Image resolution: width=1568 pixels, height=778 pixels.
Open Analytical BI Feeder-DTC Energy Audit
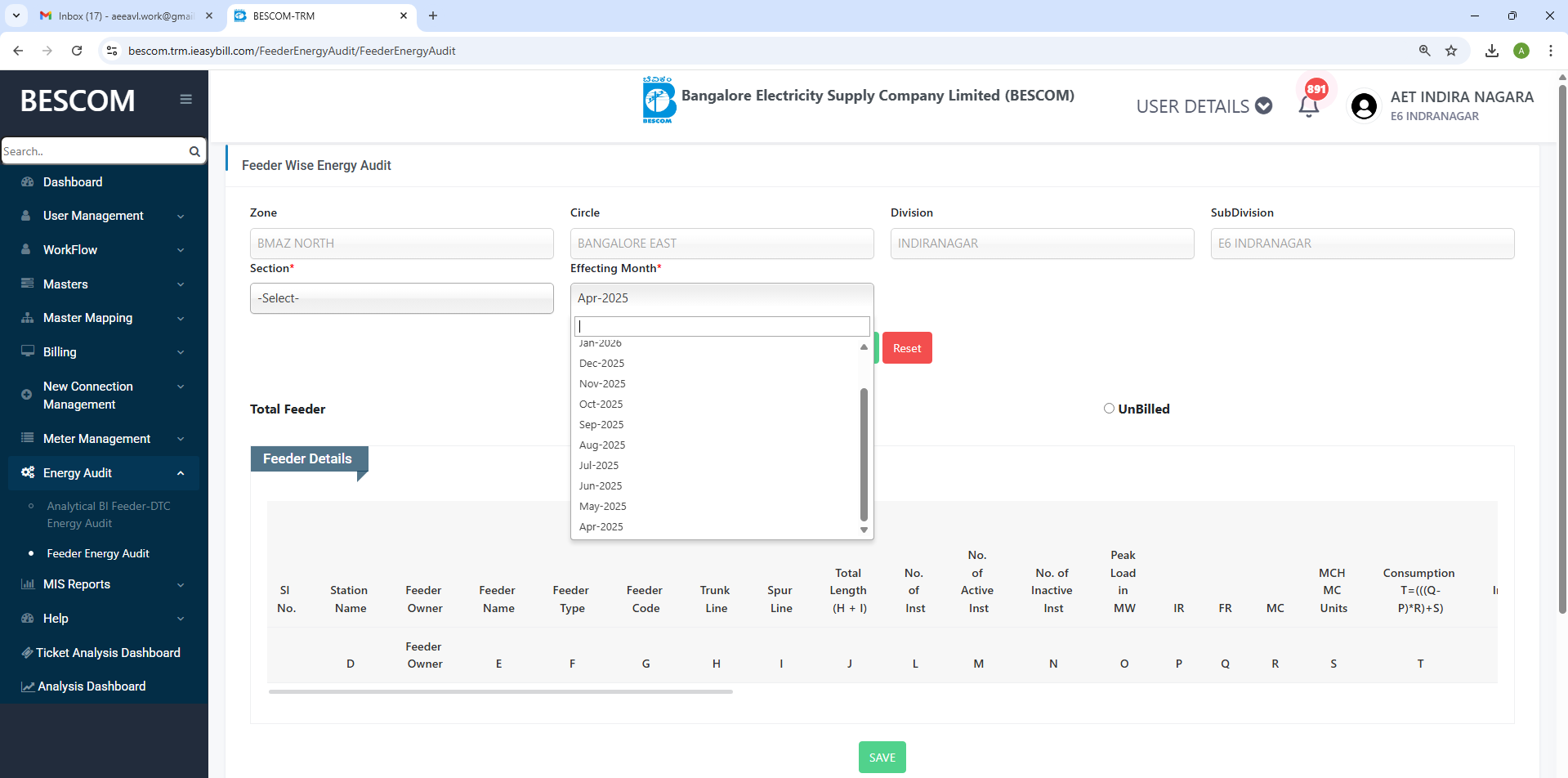click(x=109, y=515)
